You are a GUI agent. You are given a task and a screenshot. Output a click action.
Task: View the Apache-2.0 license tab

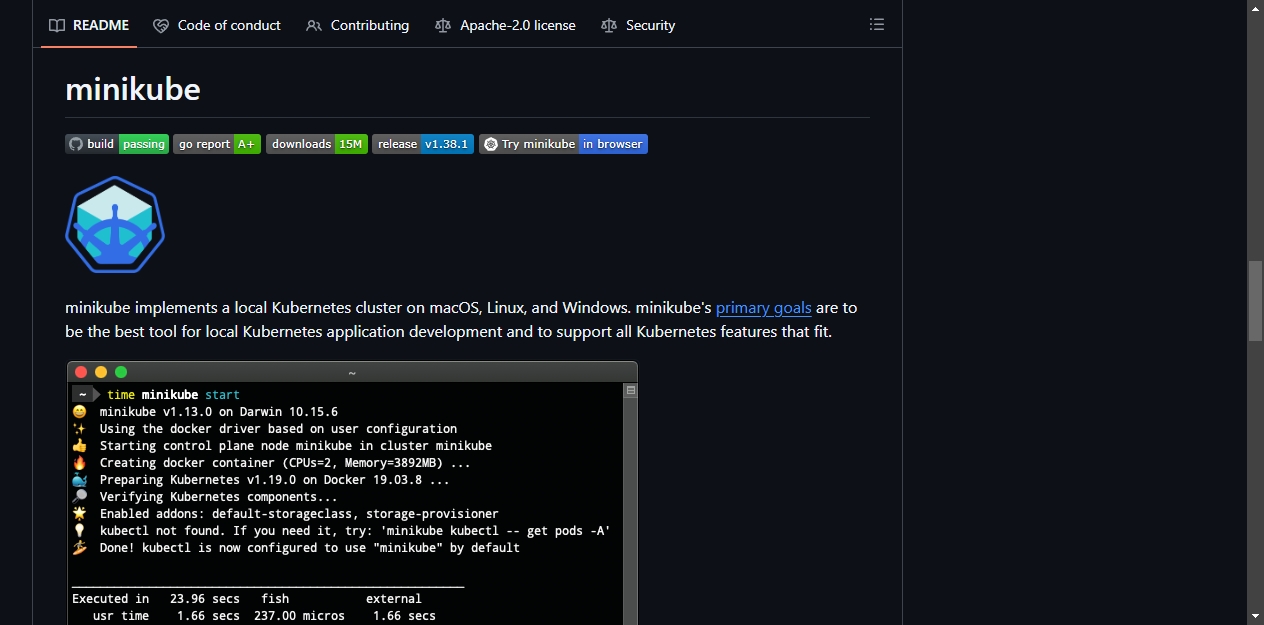(506, 25)
